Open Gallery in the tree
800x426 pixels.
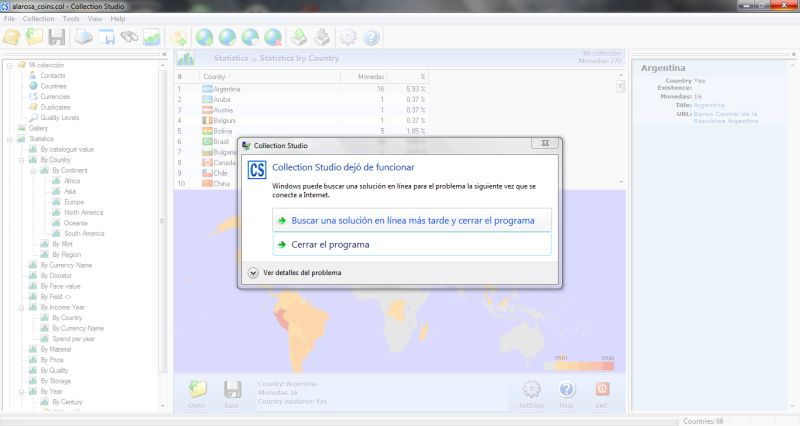(x=38, y=129)
